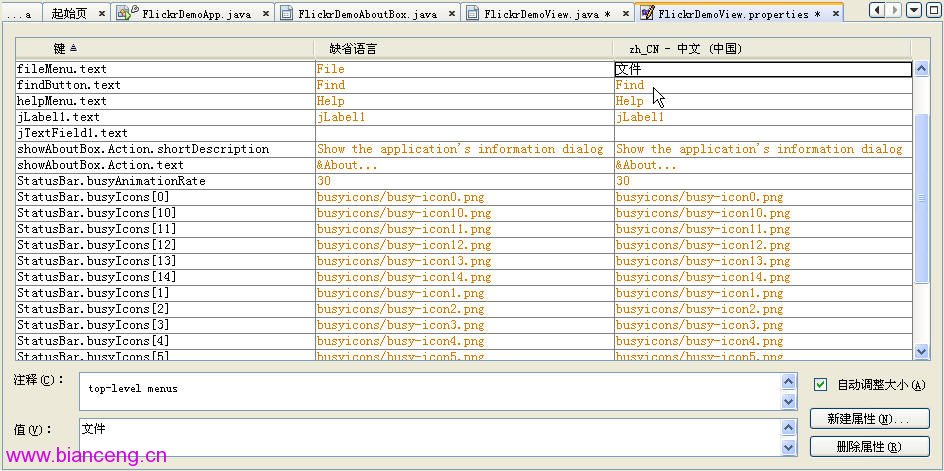Click the table vertical scrollbar thumb

(921, 198)
